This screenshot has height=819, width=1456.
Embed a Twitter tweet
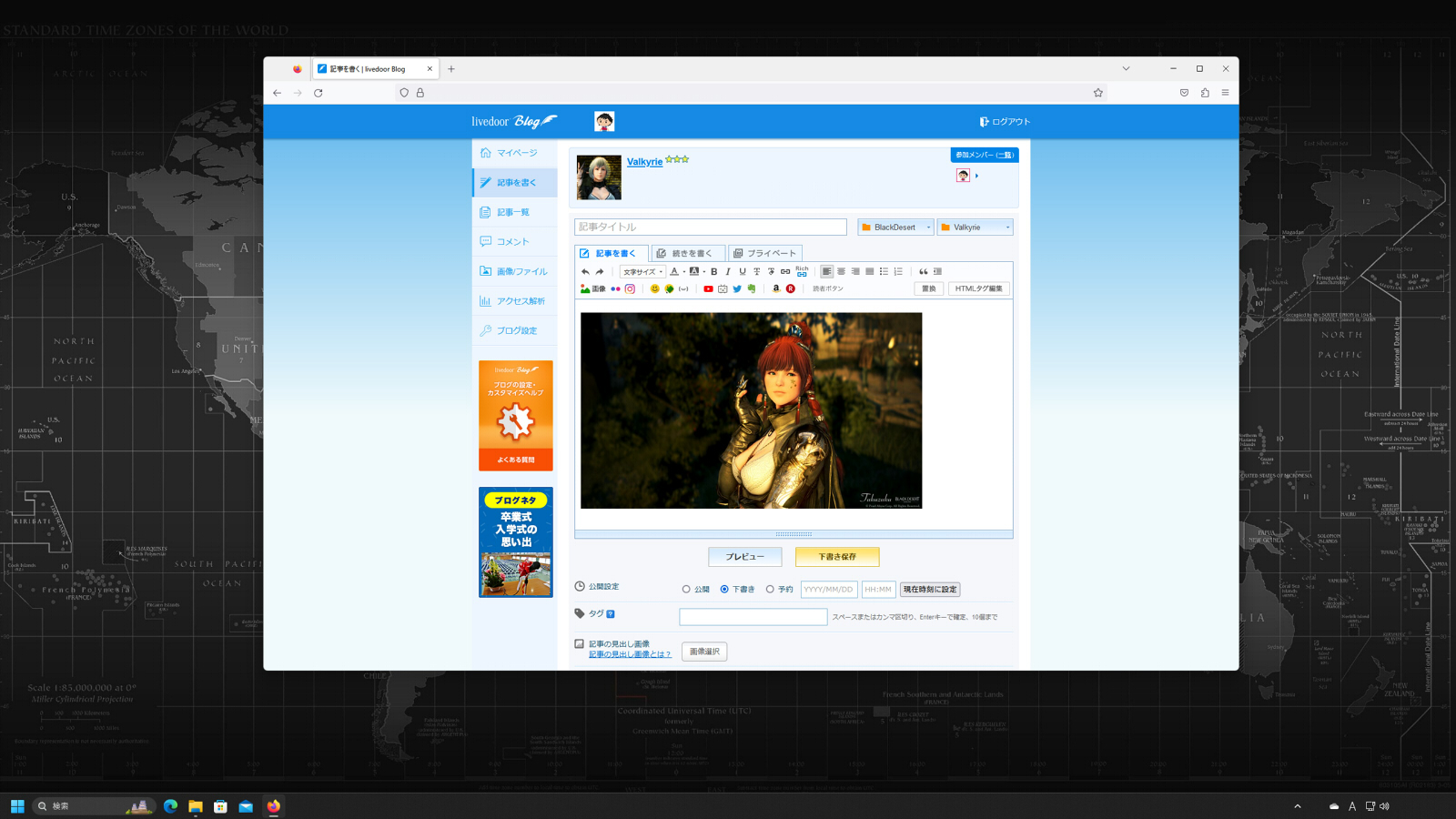click(x=737, y=288)
